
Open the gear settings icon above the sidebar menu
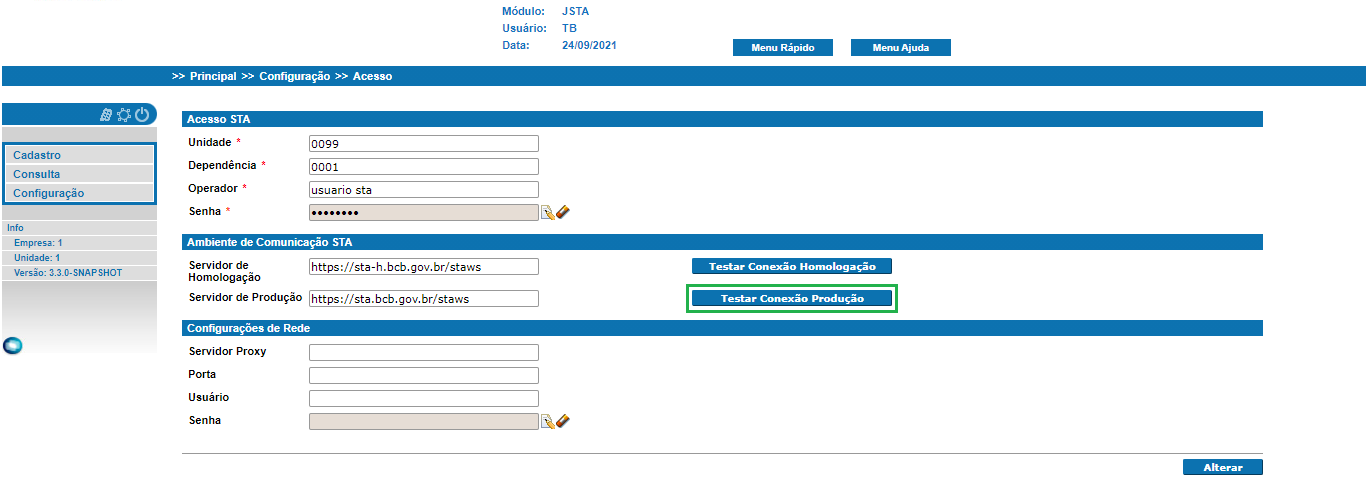tap(124, 115)
